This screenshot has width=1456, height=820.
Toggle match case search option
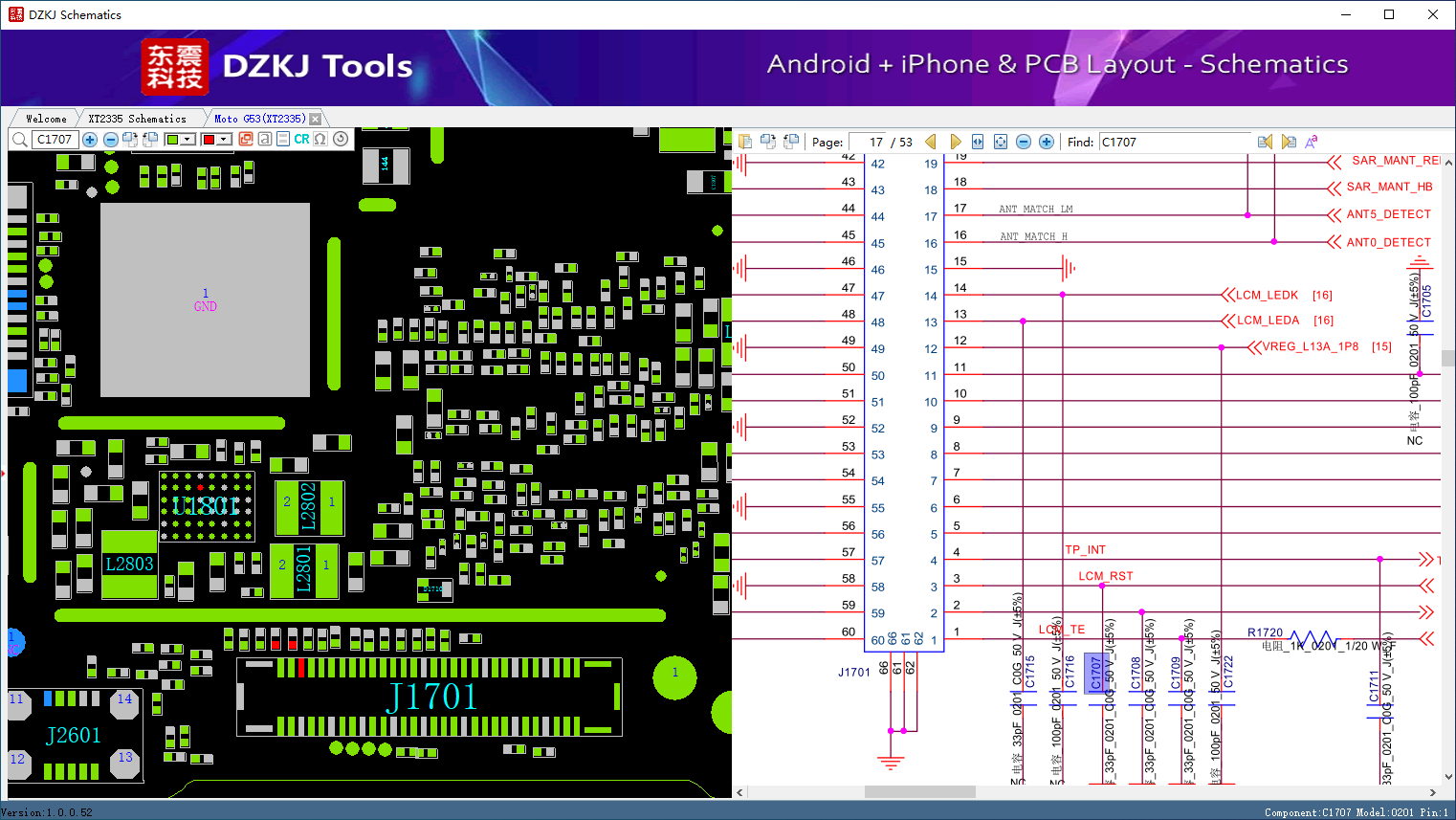1312,142
